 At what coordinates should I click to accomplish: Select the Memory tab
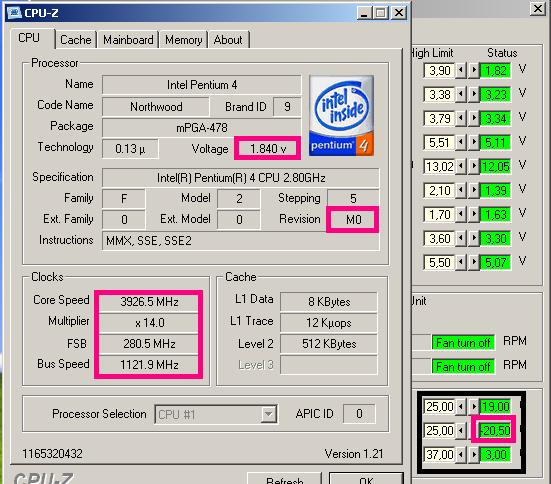click(183, 39)
